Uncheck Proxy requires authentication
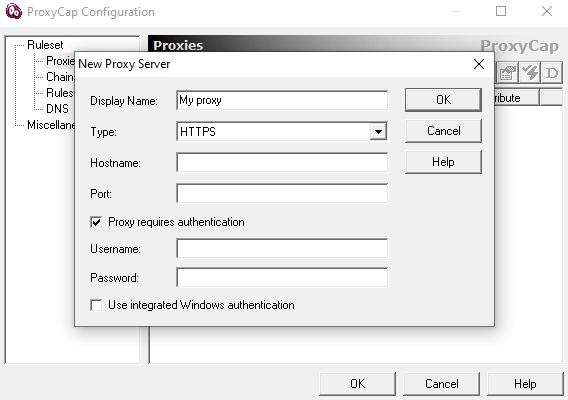The width and height of the screenshot is (568, 400). [x=96, y=222]
